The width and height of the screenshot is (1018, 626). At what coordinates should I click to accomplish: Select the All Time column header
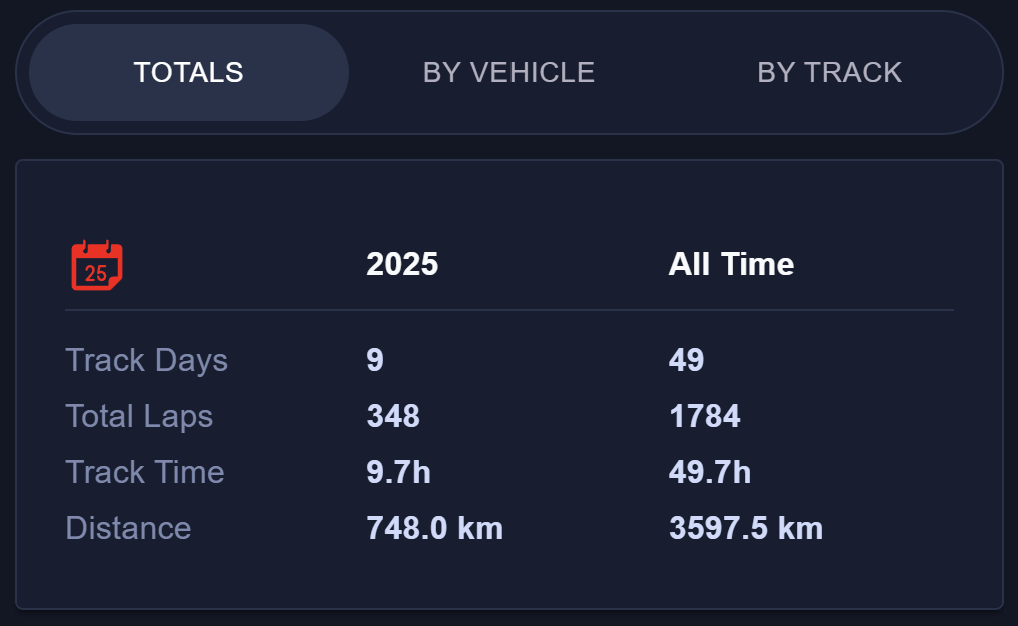(731, 264)
